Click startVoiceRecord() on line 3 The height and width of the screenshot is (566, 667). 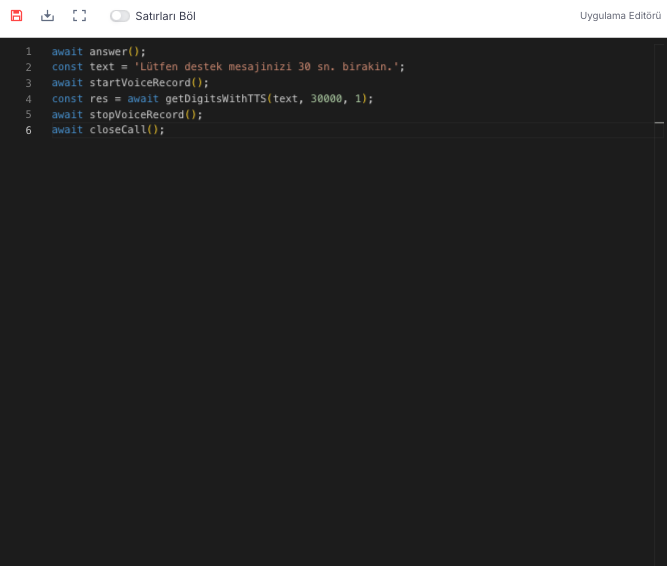tap(146, 82)
